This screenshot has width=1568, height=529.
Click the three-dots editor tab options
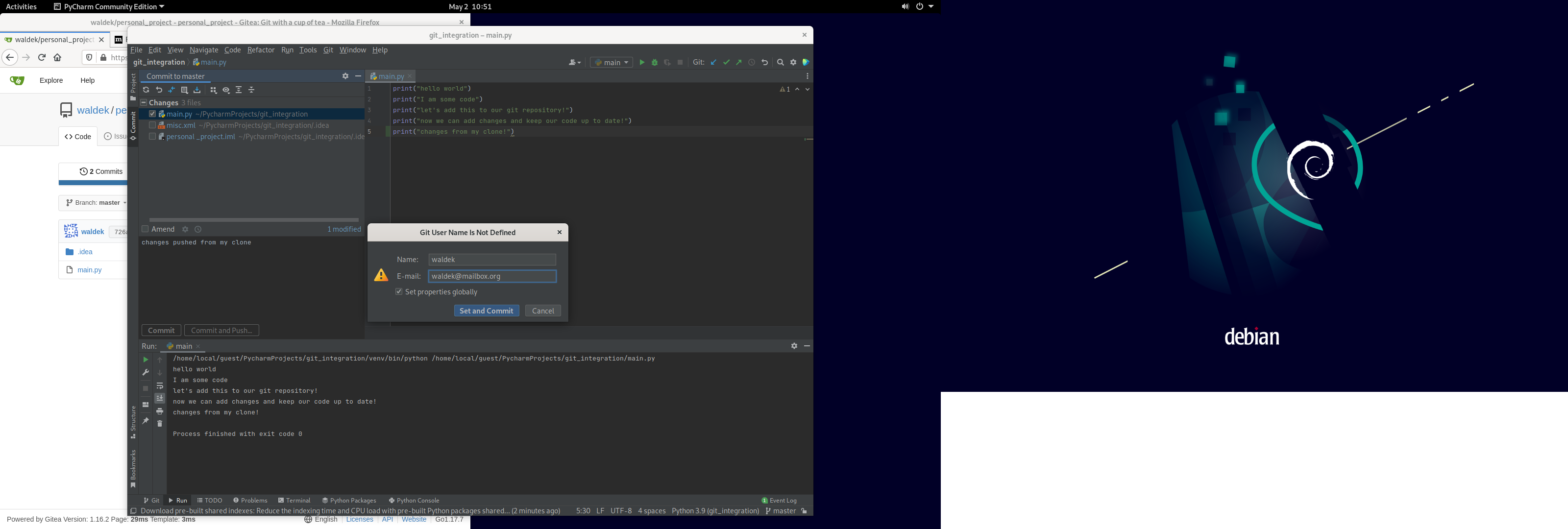[x=807, y=76]
